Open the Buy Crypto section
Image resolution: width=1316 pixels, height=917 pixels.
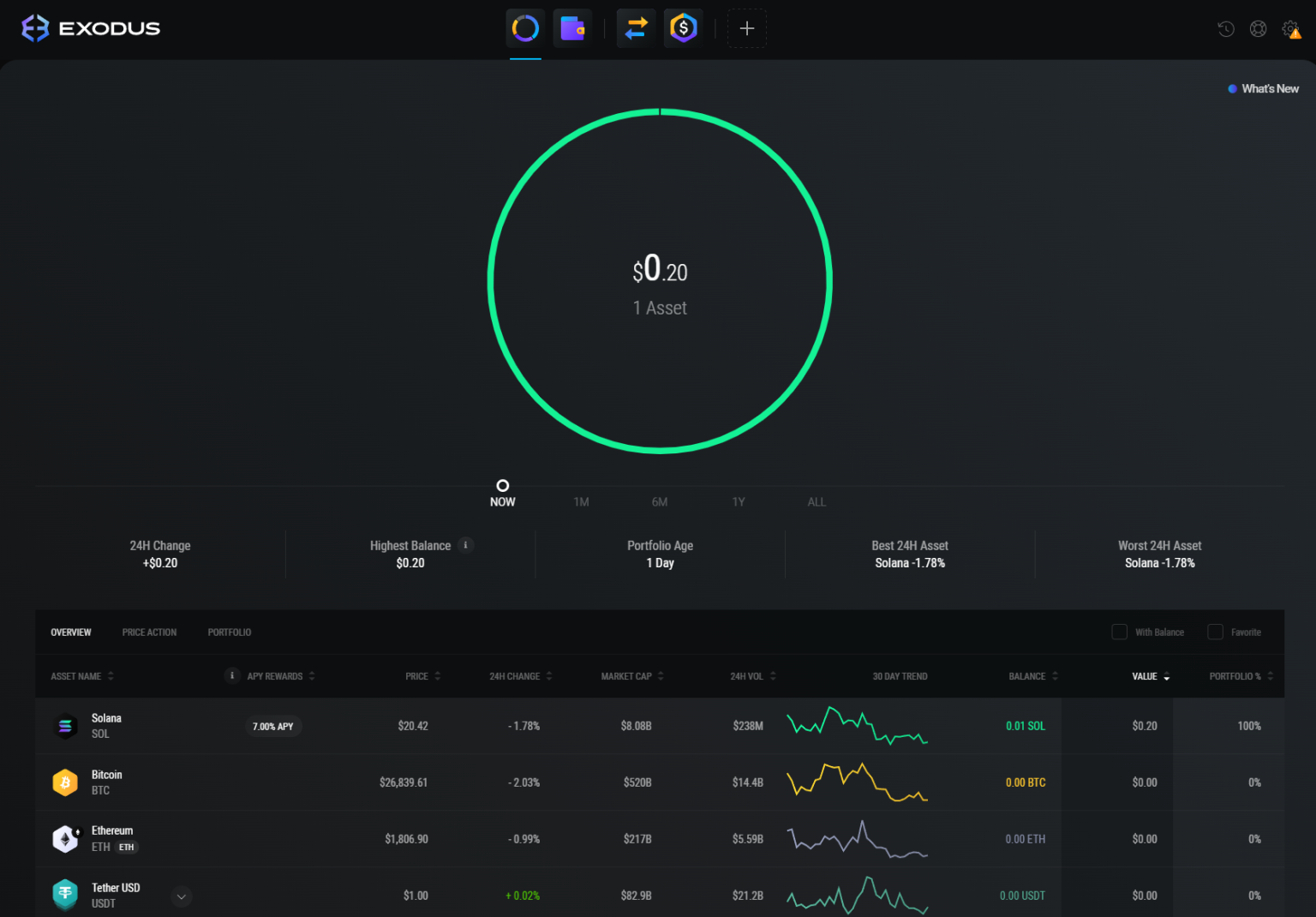(683, 27)
